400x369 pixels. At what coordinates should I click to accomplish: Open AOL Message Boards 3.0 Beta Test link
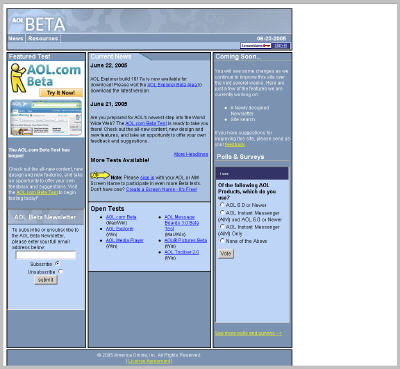182,223
